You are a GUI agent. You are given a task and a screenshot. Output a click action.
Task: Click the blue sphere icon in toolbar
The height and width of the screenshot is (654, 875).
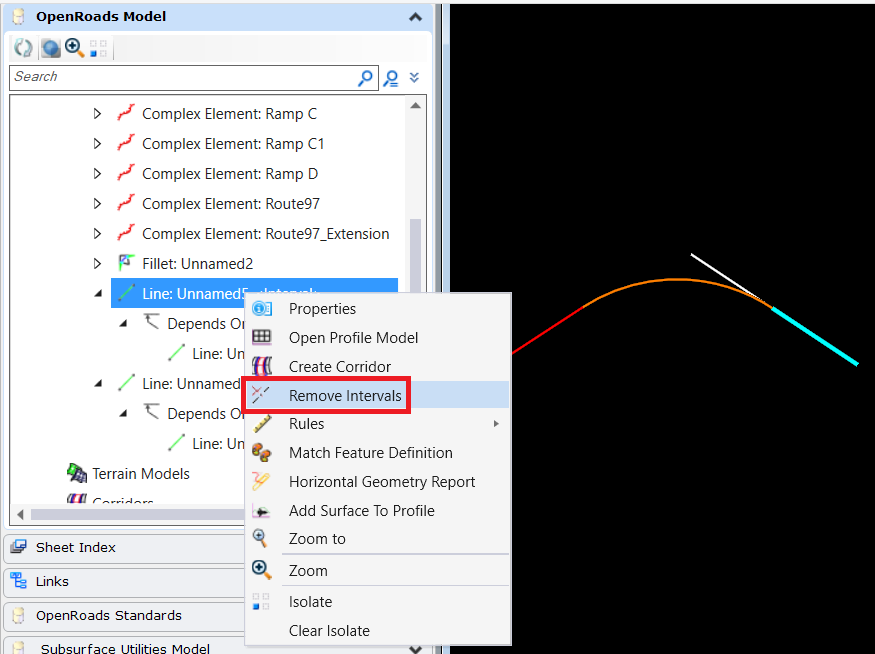tap(51, 48)
